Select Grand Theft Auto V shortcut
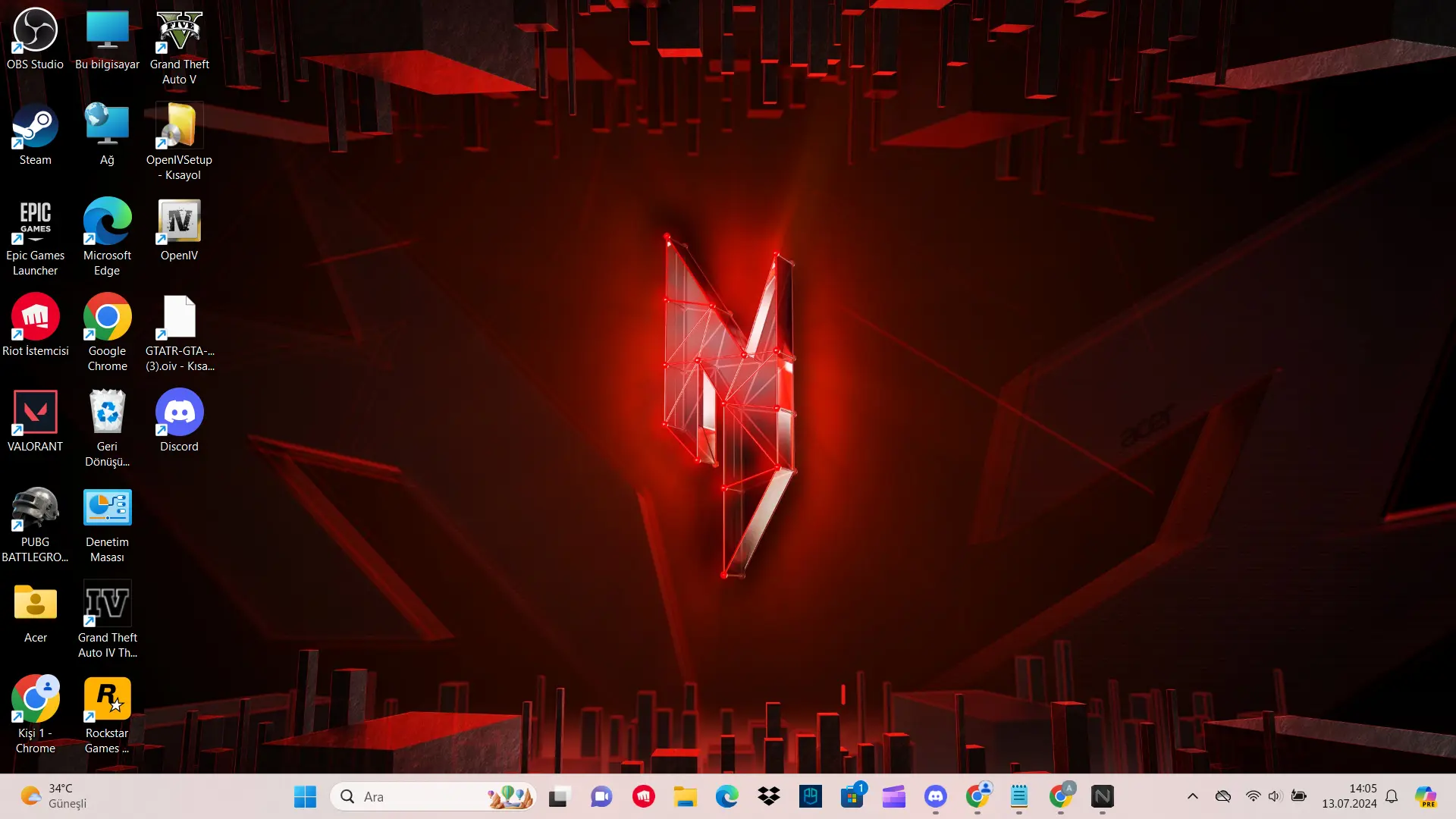The image size is (1456, 819). [x=179, y=47]
